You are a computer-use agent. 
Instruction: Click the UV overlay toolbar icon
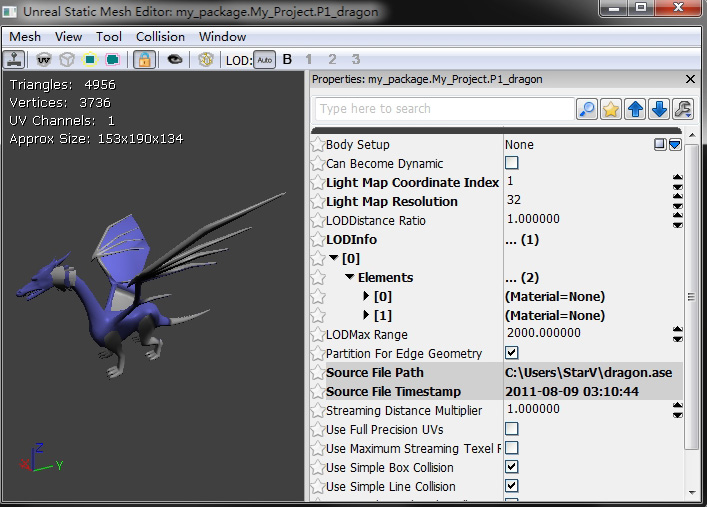pyautogui.click(x=45, y=59)
